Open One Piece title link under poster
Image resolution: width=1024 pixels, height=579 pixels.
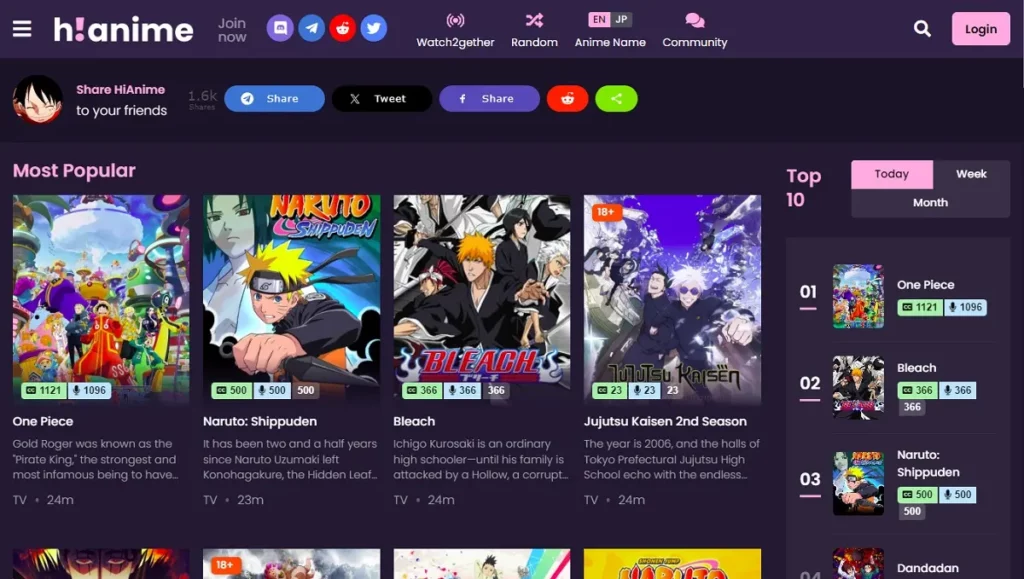click(43, 421)
